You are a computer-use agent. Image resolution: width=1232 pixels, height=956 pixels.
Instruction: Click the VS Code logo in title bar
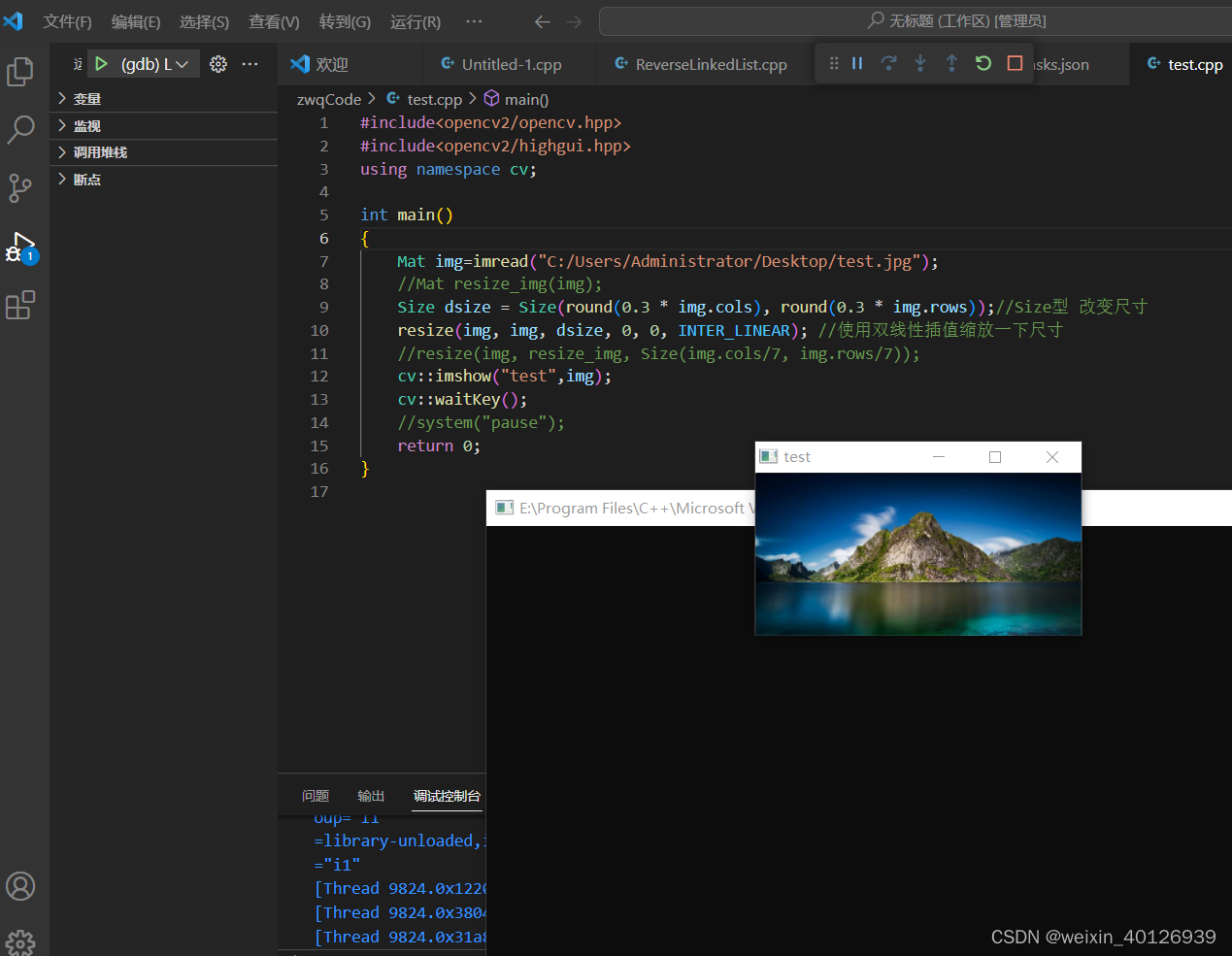click(14, 20)
